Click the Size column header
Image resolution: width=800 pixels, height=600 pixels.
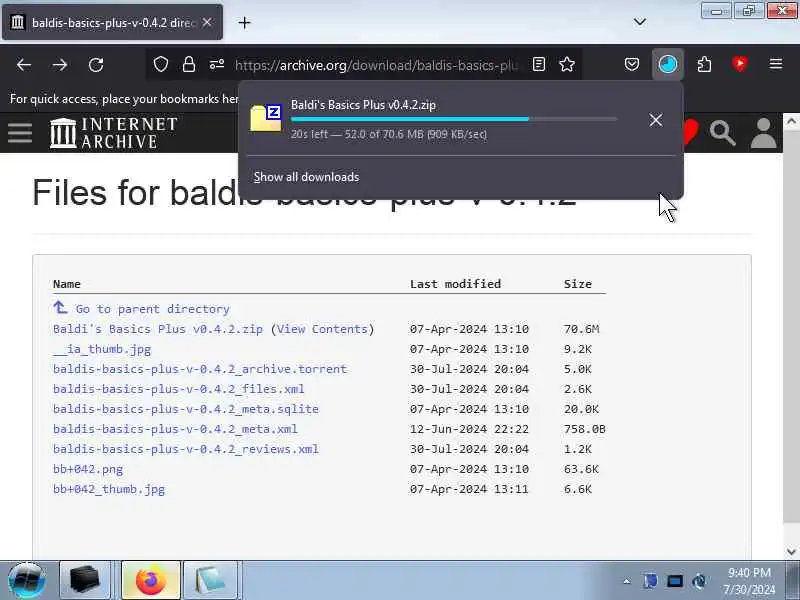pos(578,284)
